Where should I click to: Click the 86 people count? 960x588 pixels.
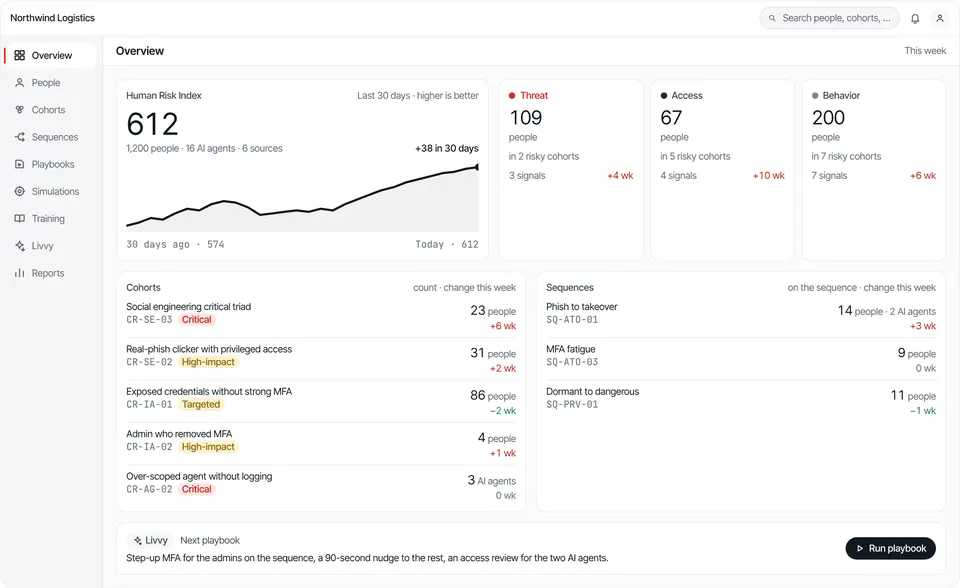493,396
